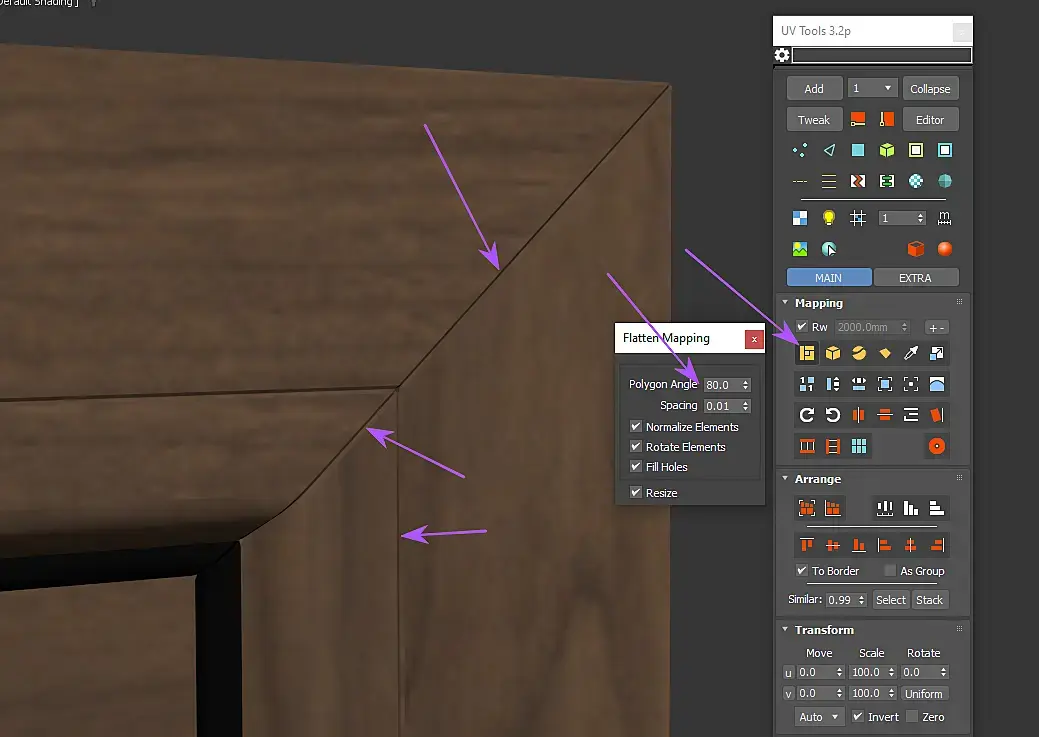Collapse the Transform rollout
Image resolution: width=1039 pixels, height=737 pixels.
click(x=785, y=629)
